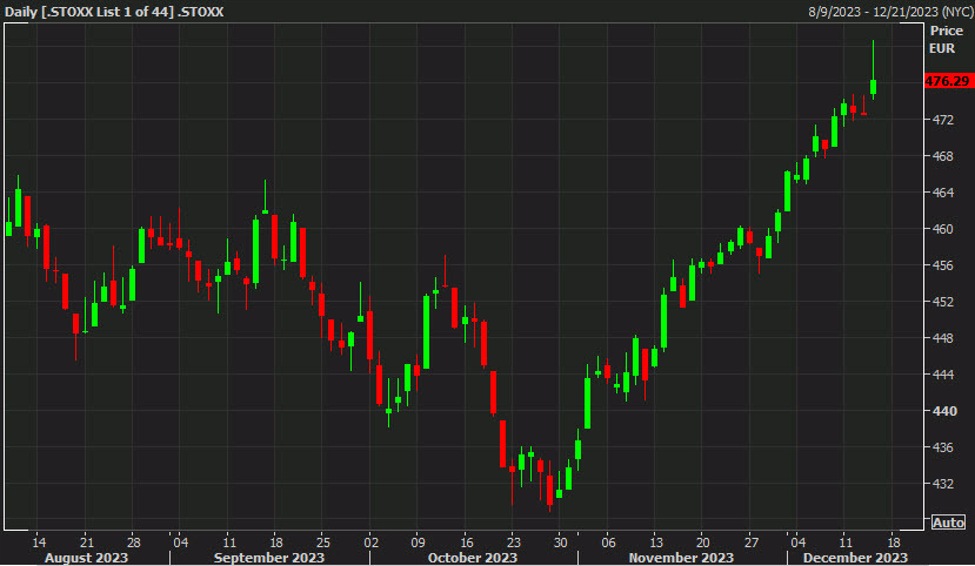The height and width of the screenshot is (566, 975).
Task: Click the latest green candle beside price tag
Action: (873, 87)
